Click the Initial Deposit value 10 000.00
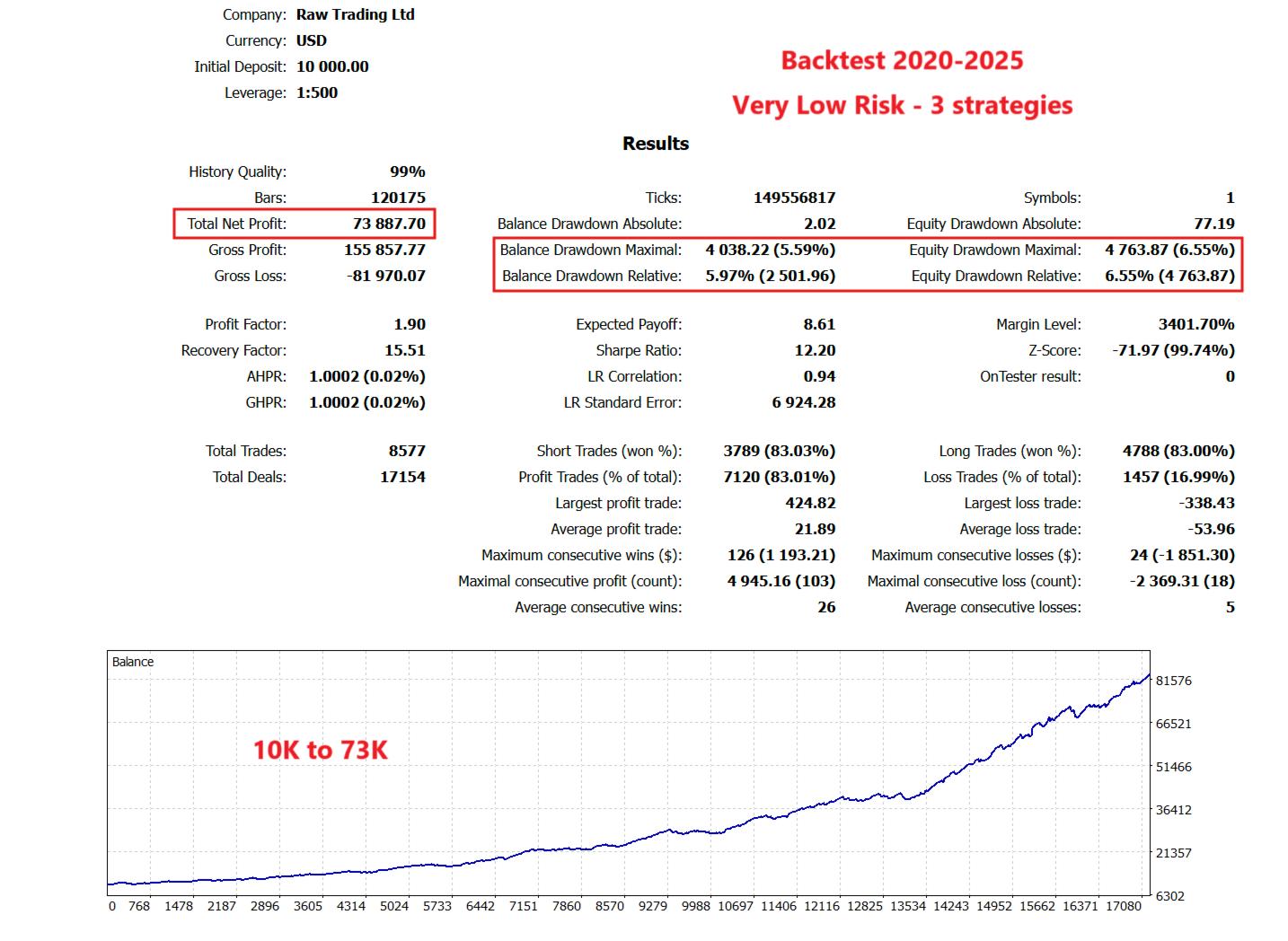The image size is (1288, 941). 332,66
